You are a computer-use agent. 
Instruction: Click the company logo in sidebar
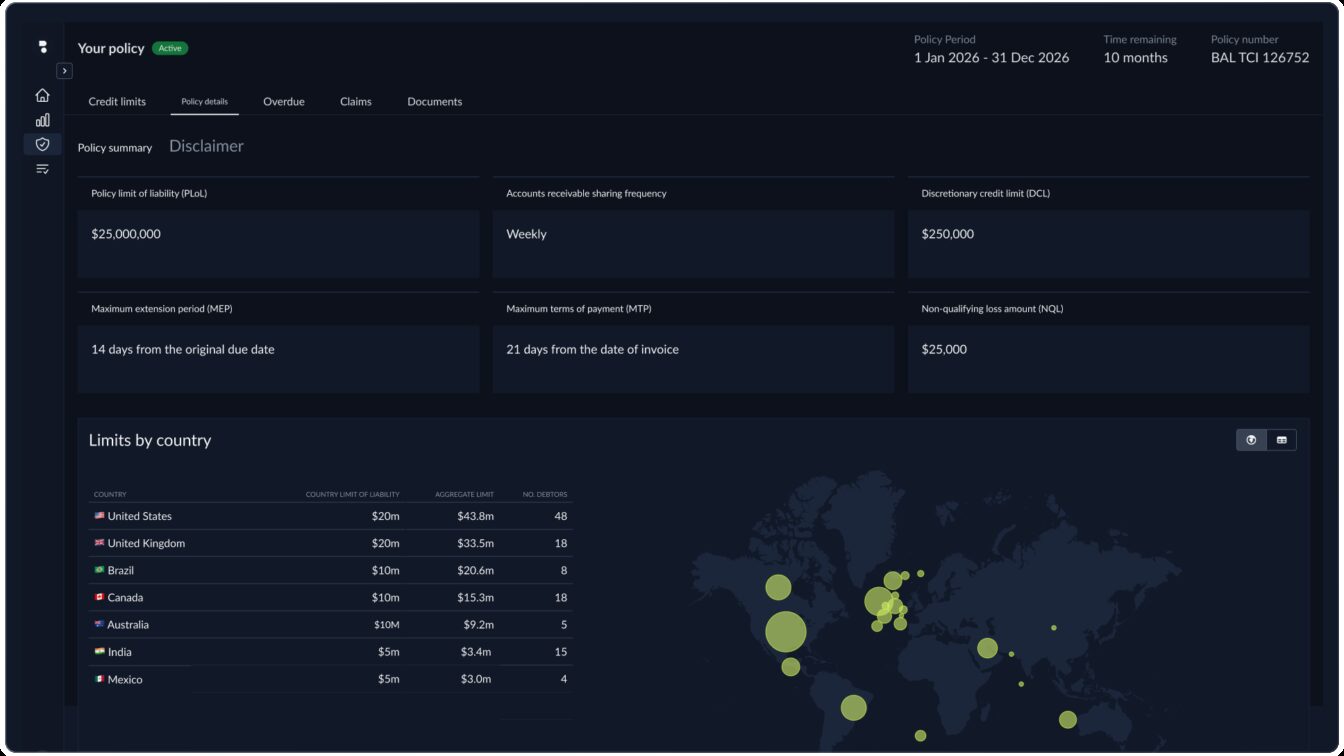click(x=42, y=47)
